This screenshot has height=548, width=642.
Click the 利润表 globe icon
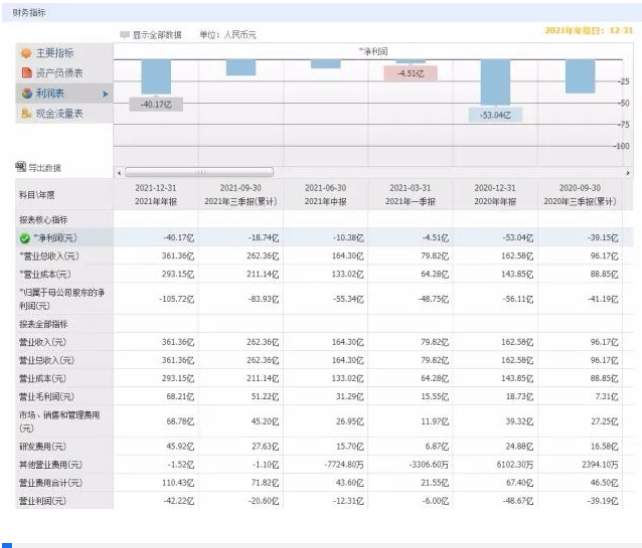26,93
